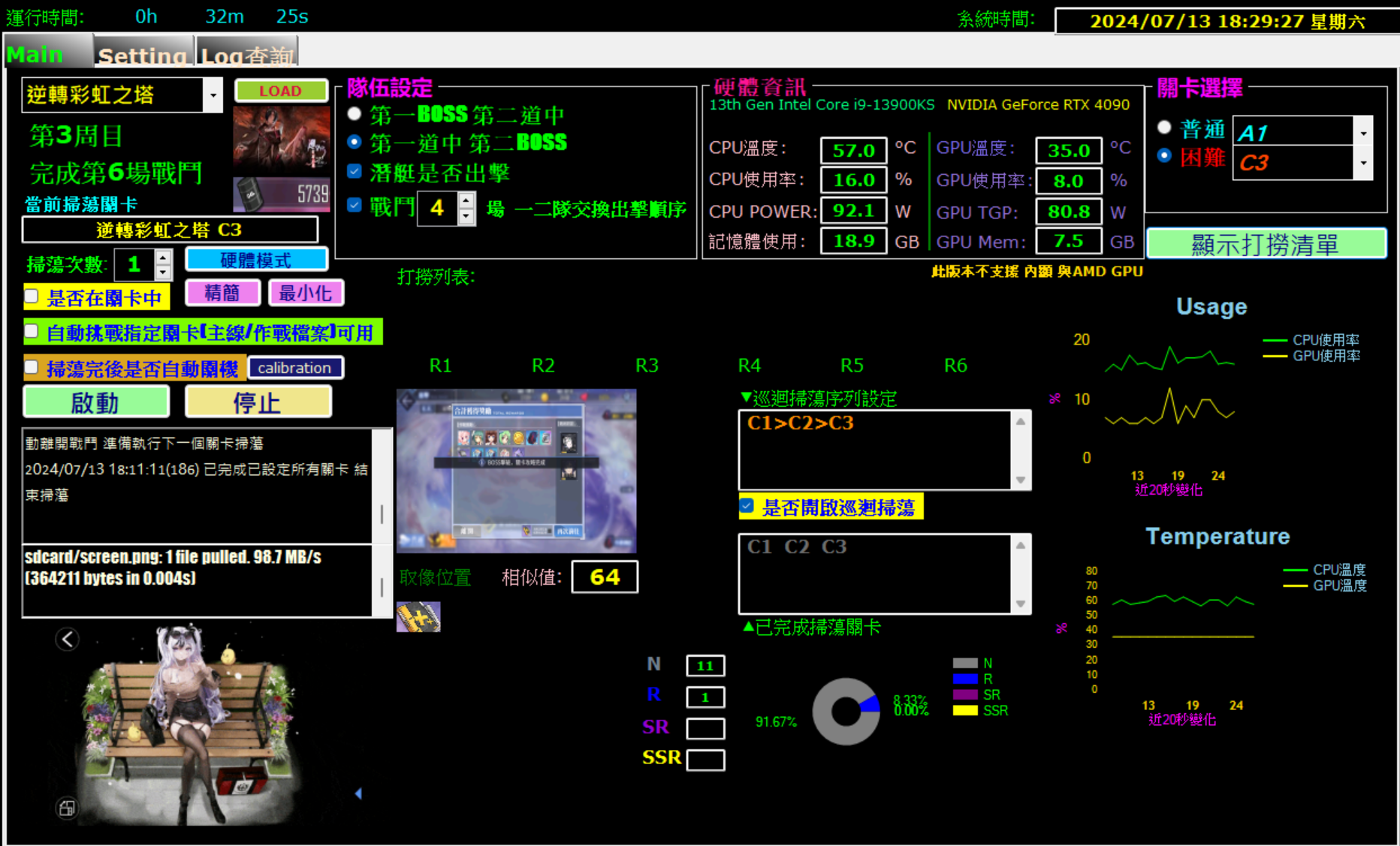This screenshot has height=846, width=1400.
Task: Select 第一BOSS 第二道中 team option
Action: (355, 114)
